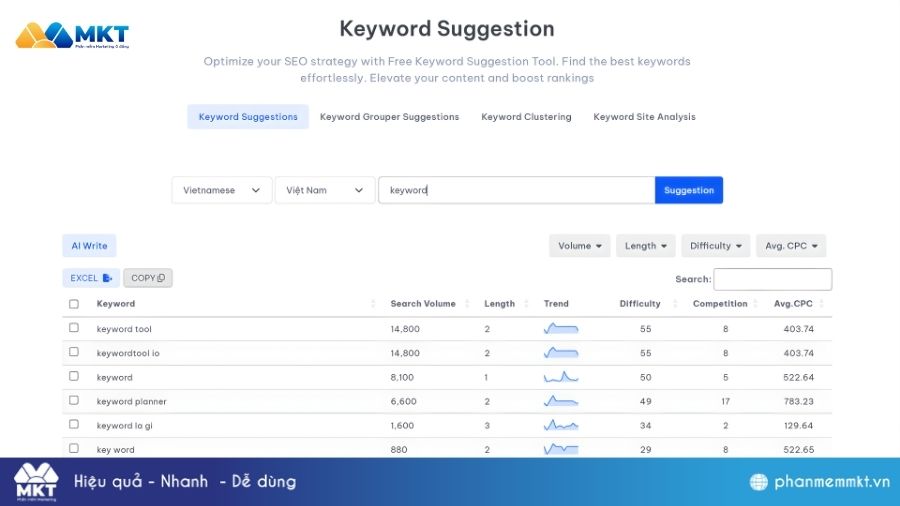Click the 8,100 search volume value
Viewport: 900px width, 506px height.
(x=402, y=377)
